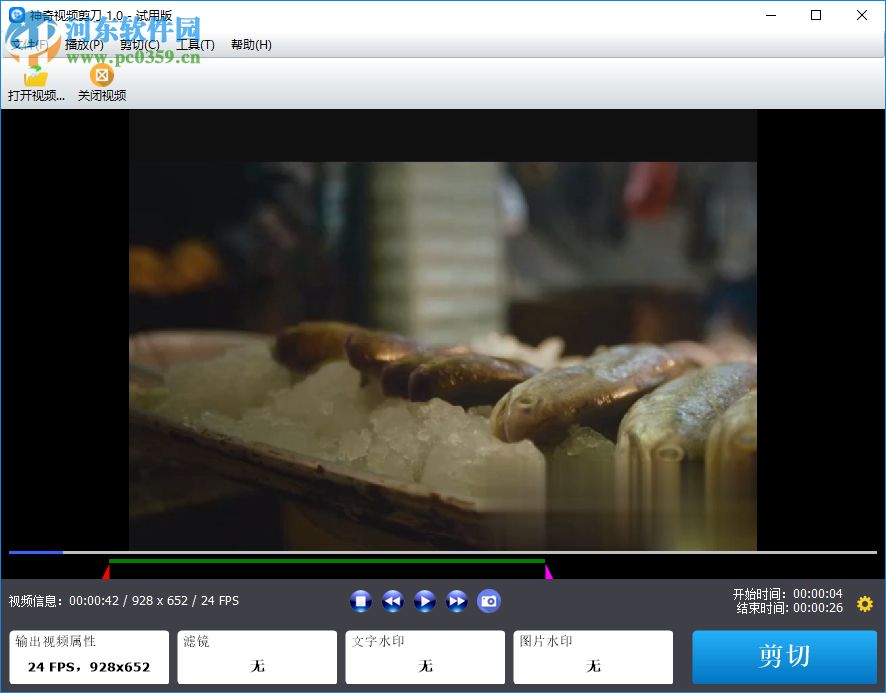Viewport: 886px width, 693px height.
Task: Maximize the application window
Action: tap(816, 15)
